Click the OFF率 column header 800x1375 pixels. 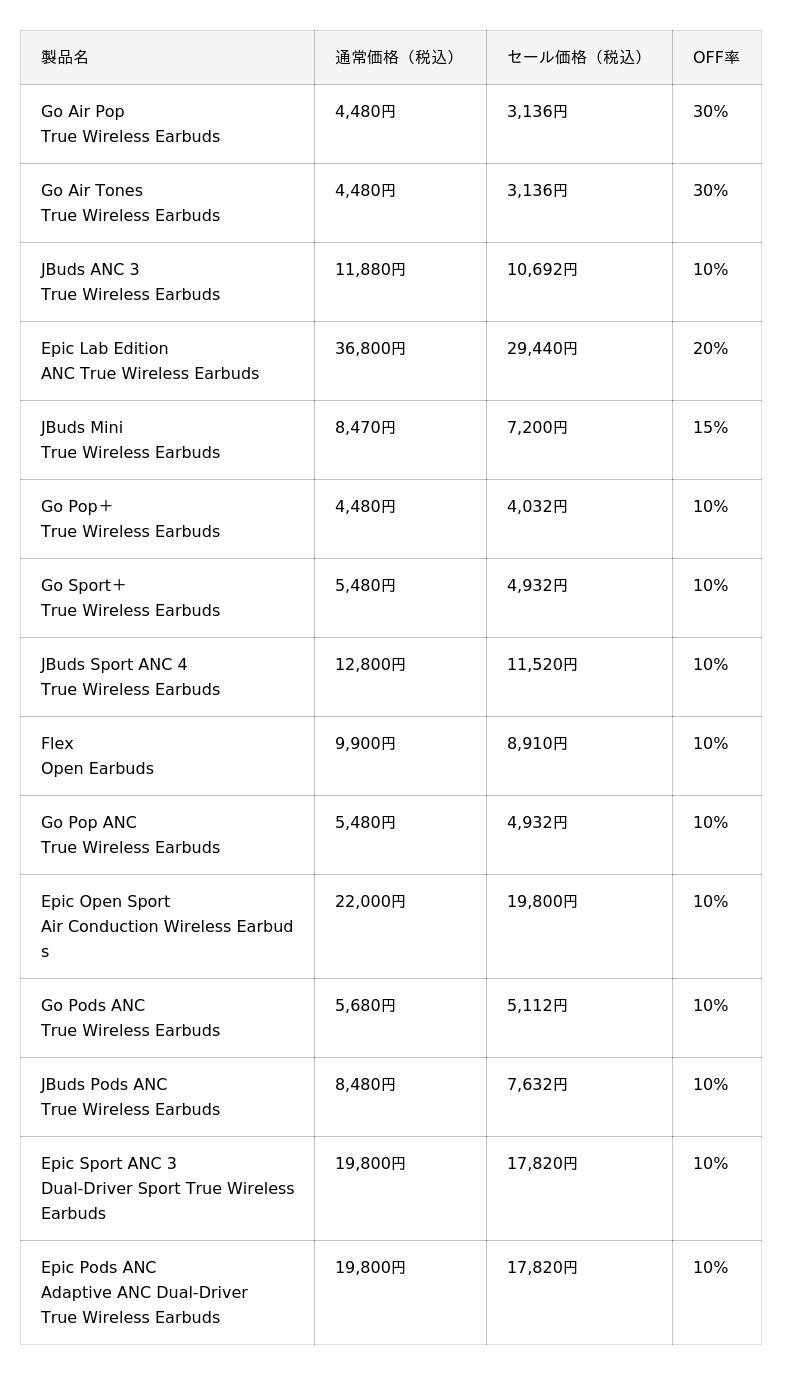tap(716, 57)
